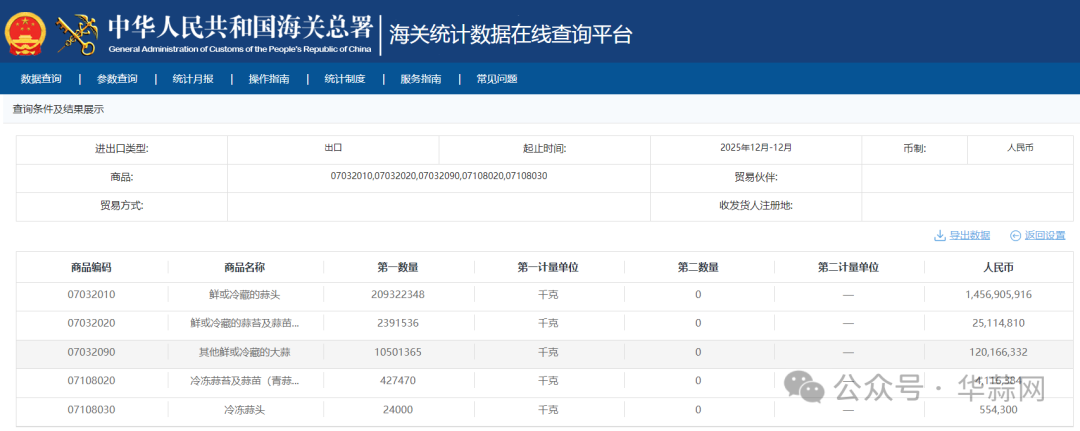This screenshot has width=1080, height=431.
Task: Open the 操作指南 menu
Action: (269, 79)
